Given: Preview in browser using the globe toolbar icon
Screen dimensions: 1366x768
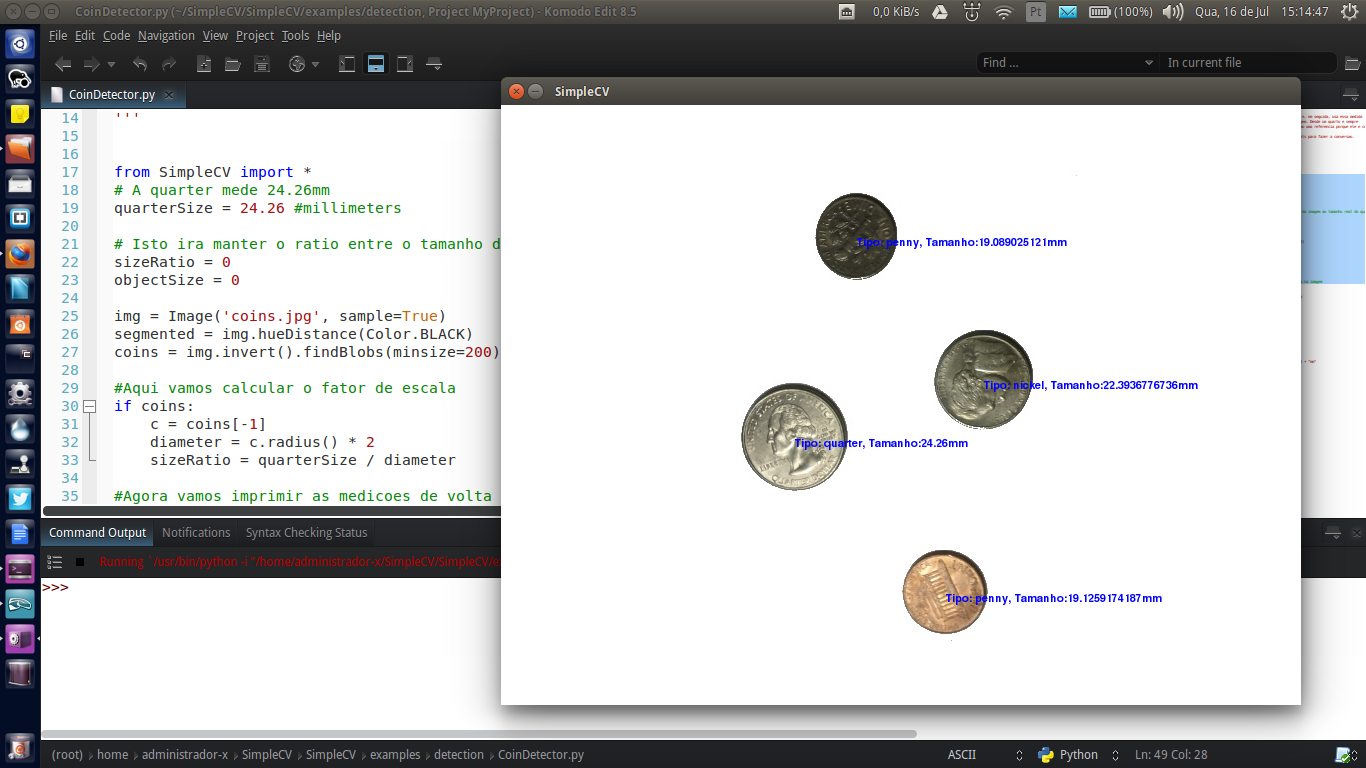Looking at the screenshot, I should click(x=297, y=63).
